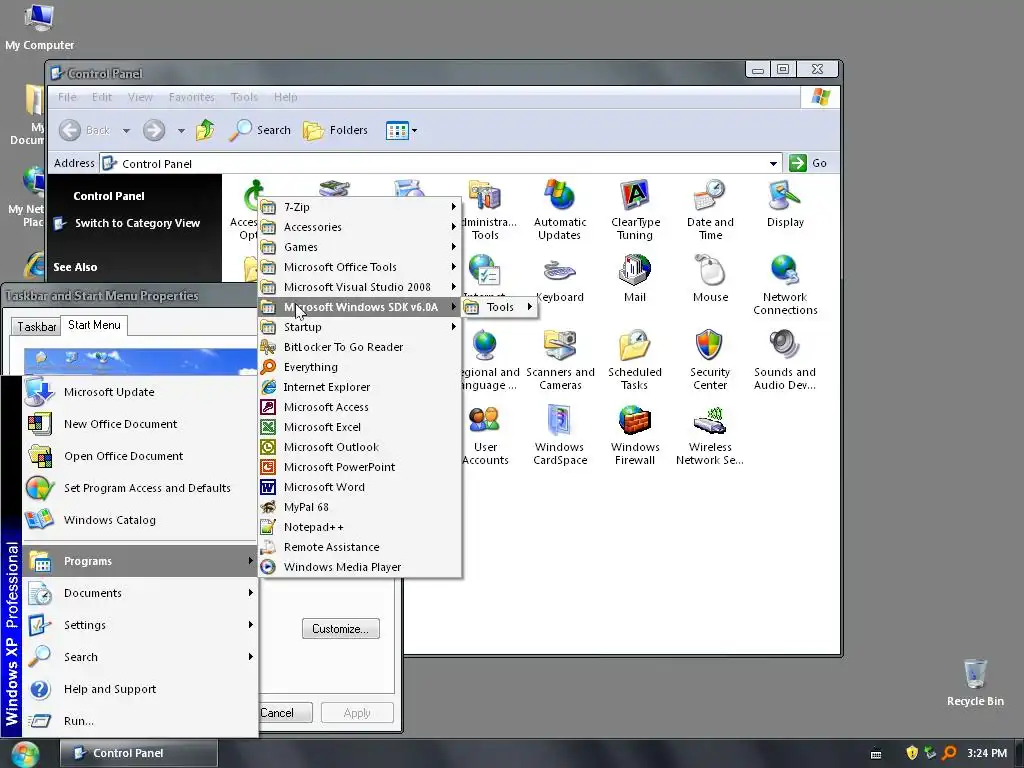
Task: Open Recycle Bin on desktop
Action: click(975, 682)
